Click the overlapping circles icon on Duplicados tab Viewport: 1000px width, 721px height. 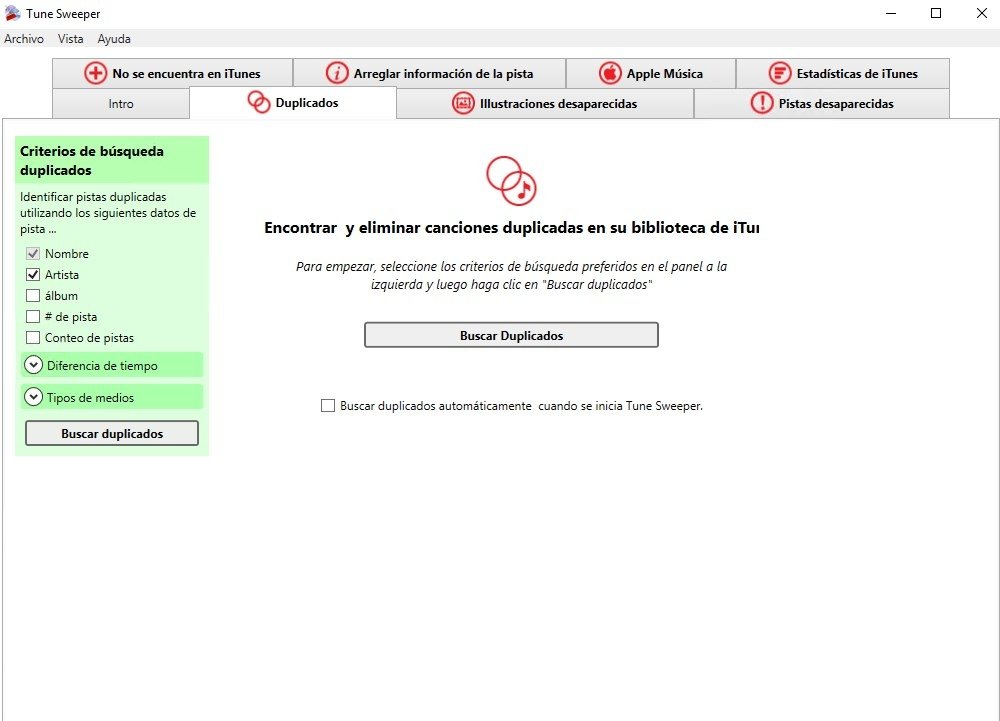click(x=259, y=103)
